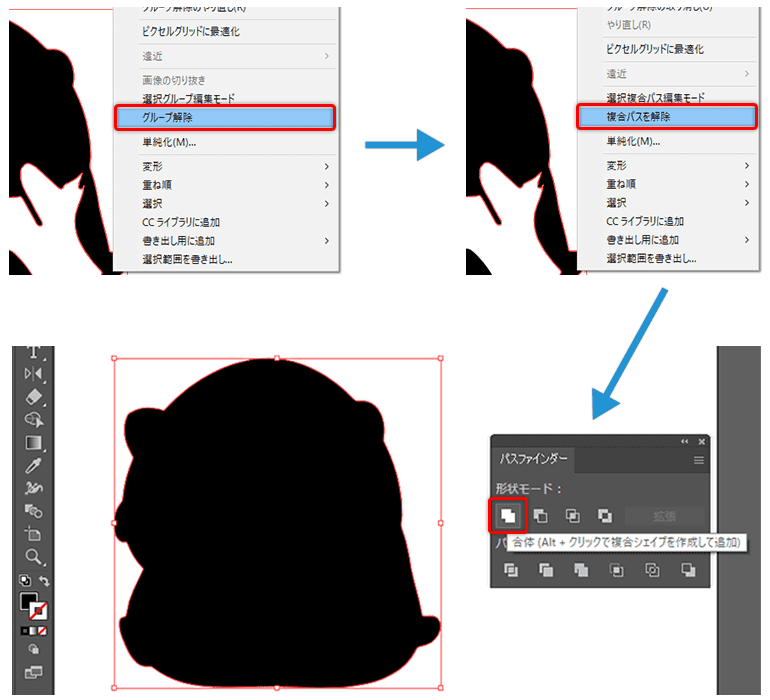
Task: Switch fill mode to Gradient button
Action: pos(33,631)
